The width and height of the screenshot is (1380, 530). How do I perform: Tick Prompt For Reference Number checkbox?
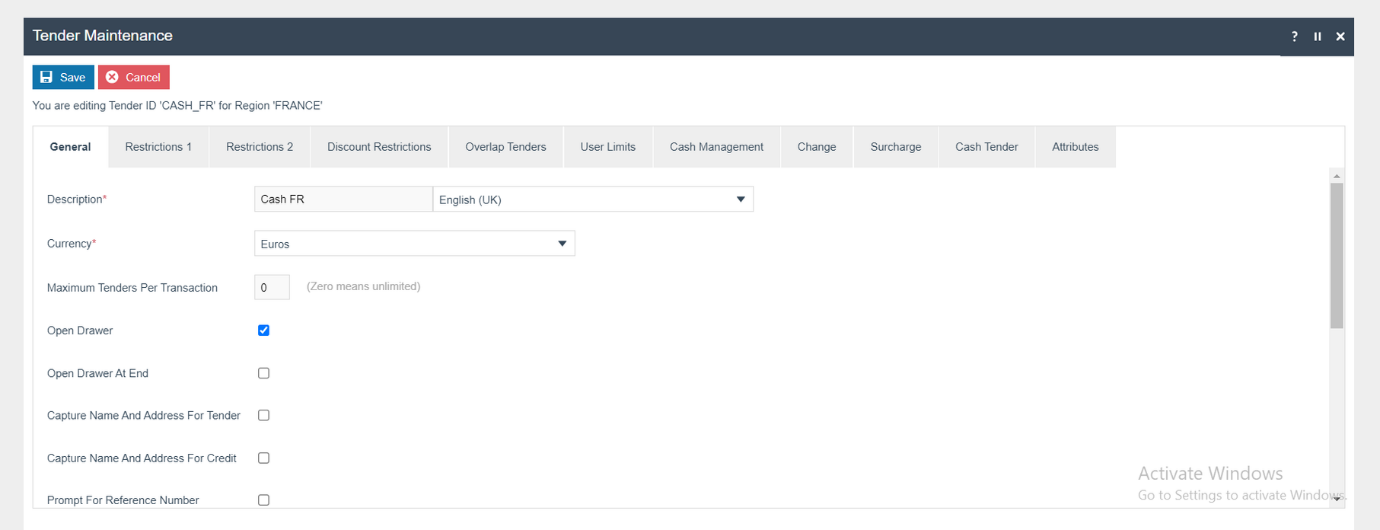tap(264, 500)
